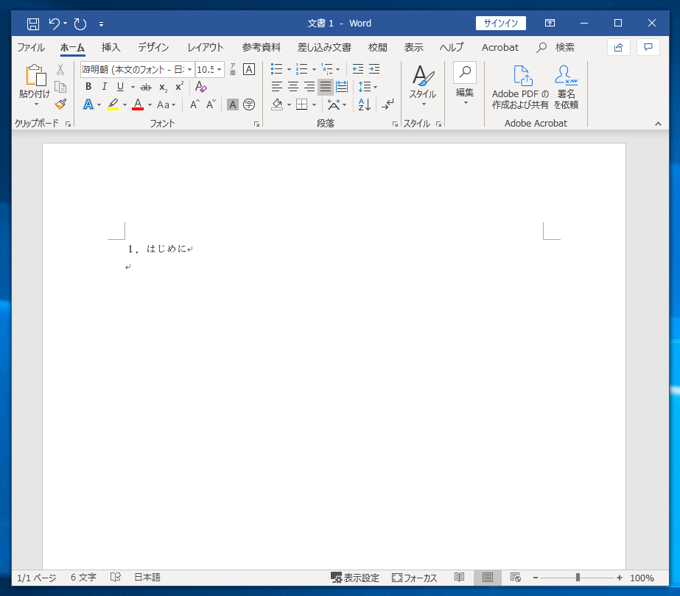Screen dimensions: 680x596
Task: Expand the multilevel list dropdown arrow
Action: [x=338, y=69]
